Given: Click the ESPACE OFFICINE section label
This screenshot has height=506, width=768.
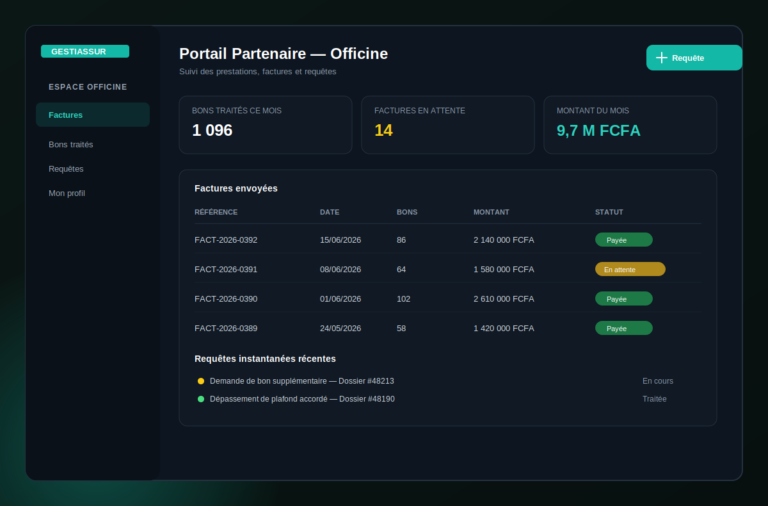Looking at the screenshot, I should (88, 87).
